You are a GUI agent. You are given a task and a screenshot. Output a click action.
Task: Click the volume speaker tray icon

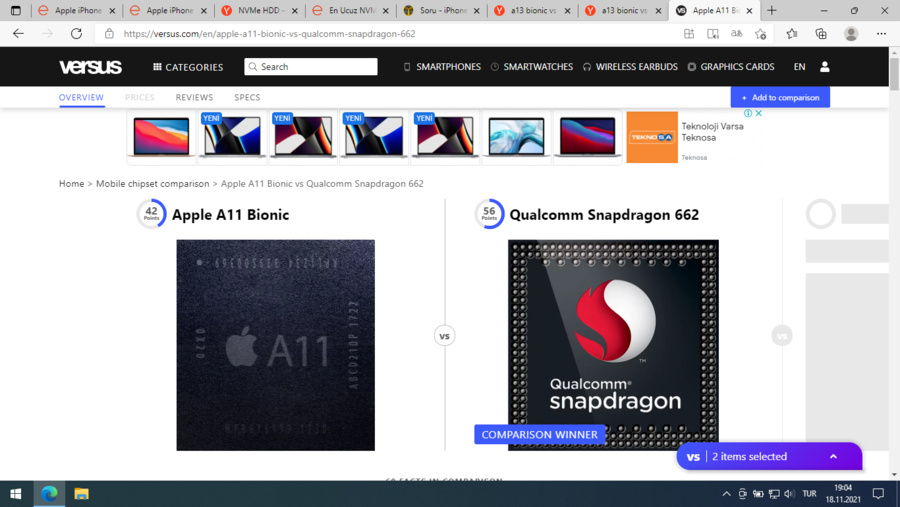coord(790,494)
